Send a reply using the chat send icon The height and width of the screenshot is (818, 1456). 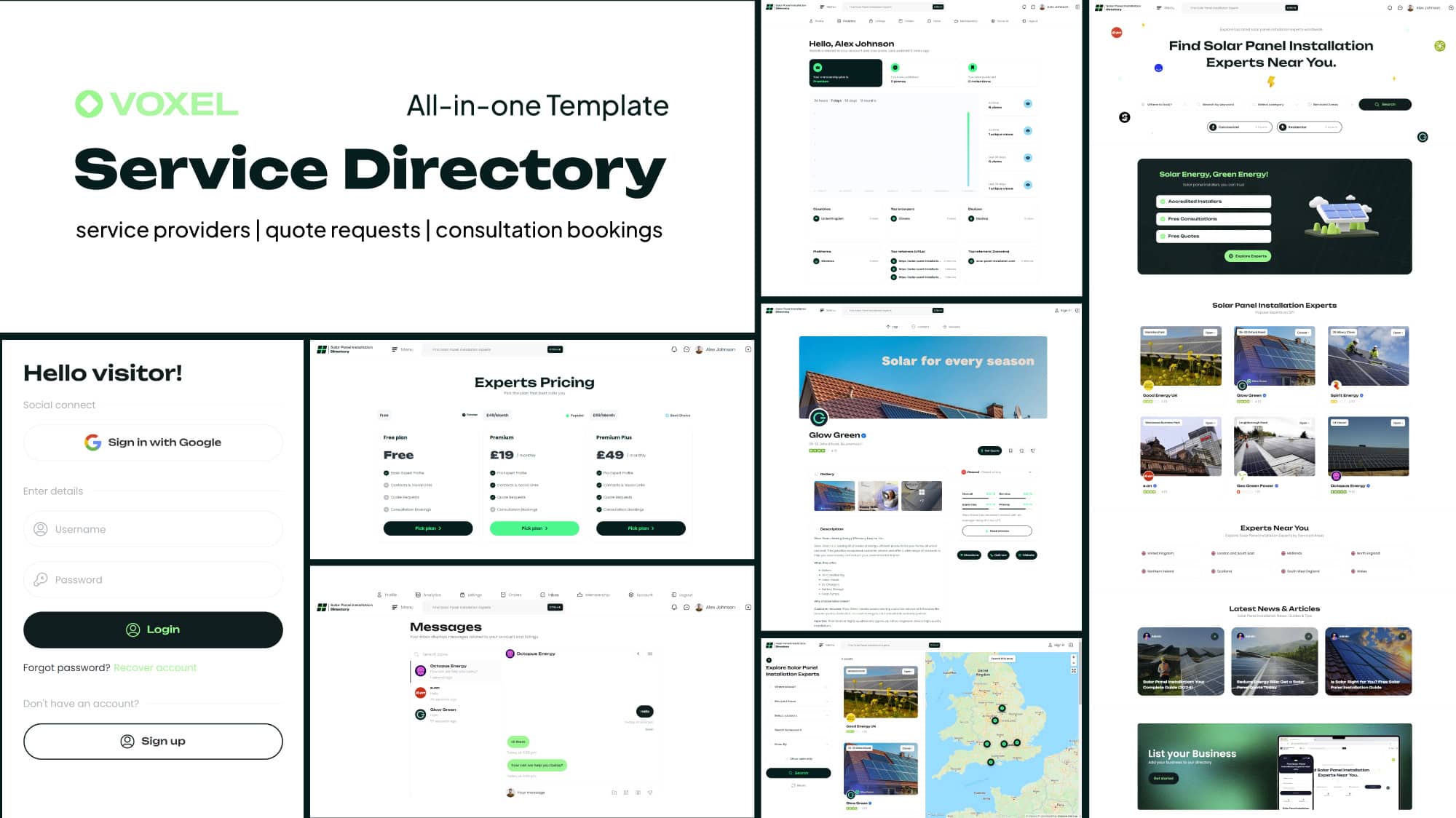click(x=650, y=793)
